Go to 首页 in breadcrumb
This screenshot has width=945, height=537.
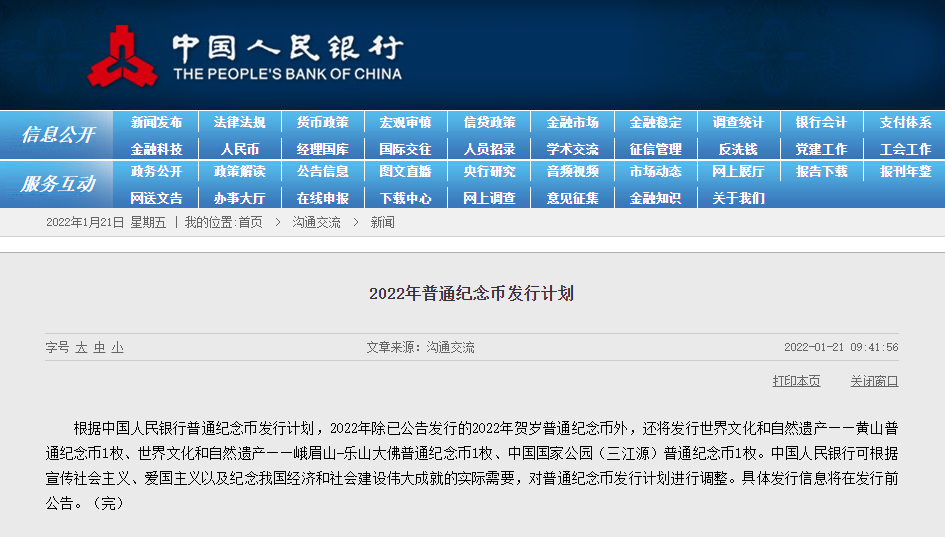coord(251,222)
